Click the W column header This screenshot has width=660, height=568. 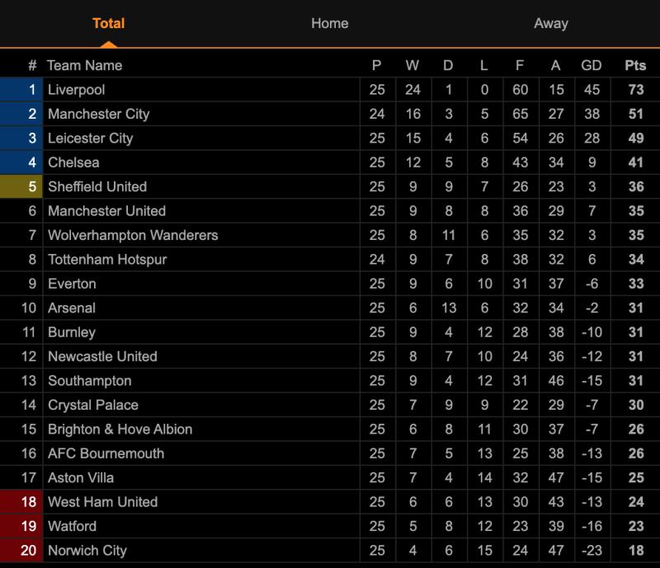412,65
